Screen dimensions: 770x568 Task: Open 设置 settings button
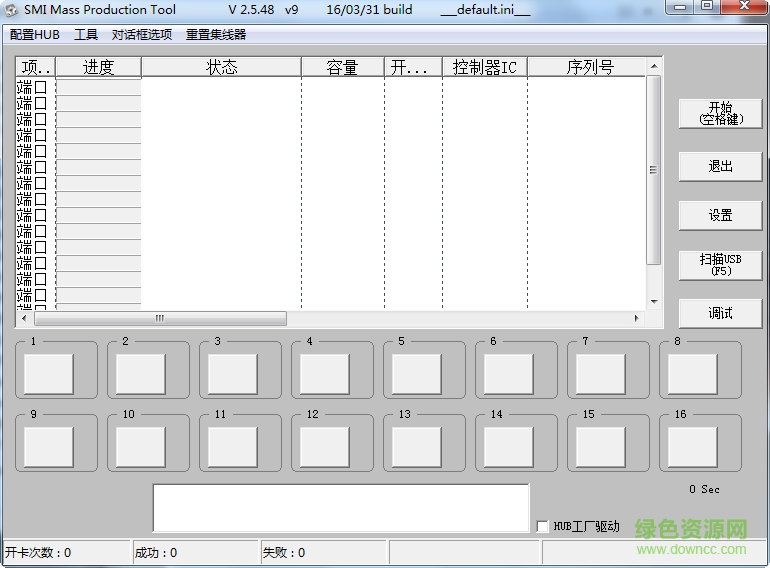(x=720, y=215)
